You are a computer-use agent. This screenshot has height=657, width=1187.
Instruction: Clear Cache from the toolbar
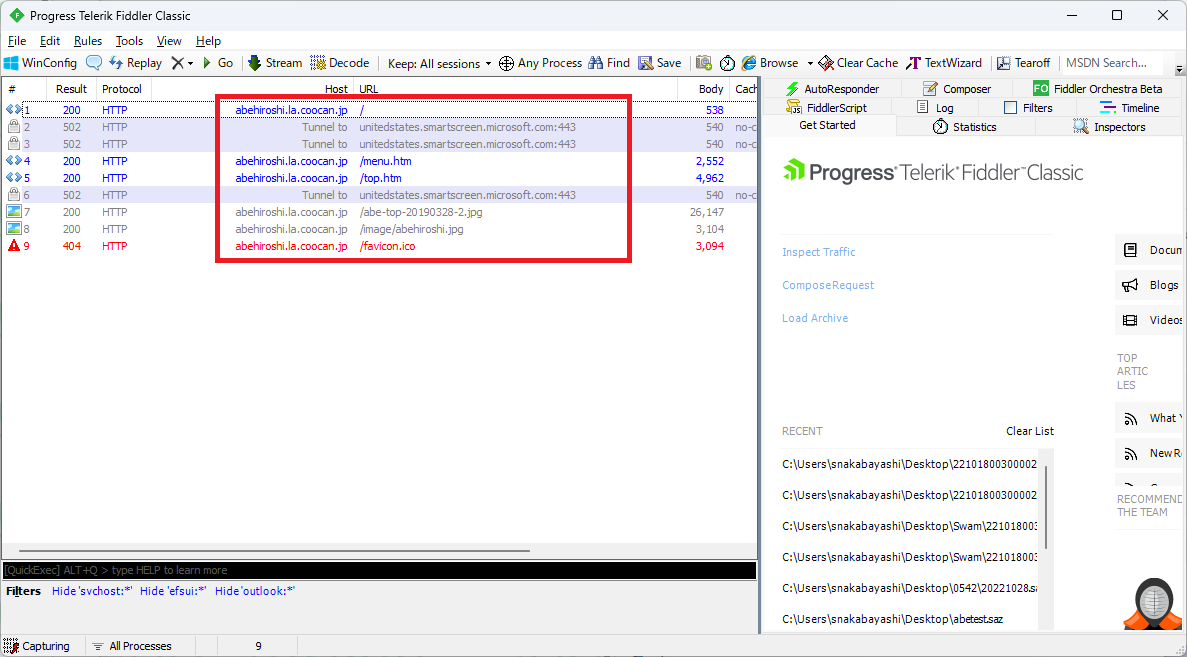click(x=858, y=63)
